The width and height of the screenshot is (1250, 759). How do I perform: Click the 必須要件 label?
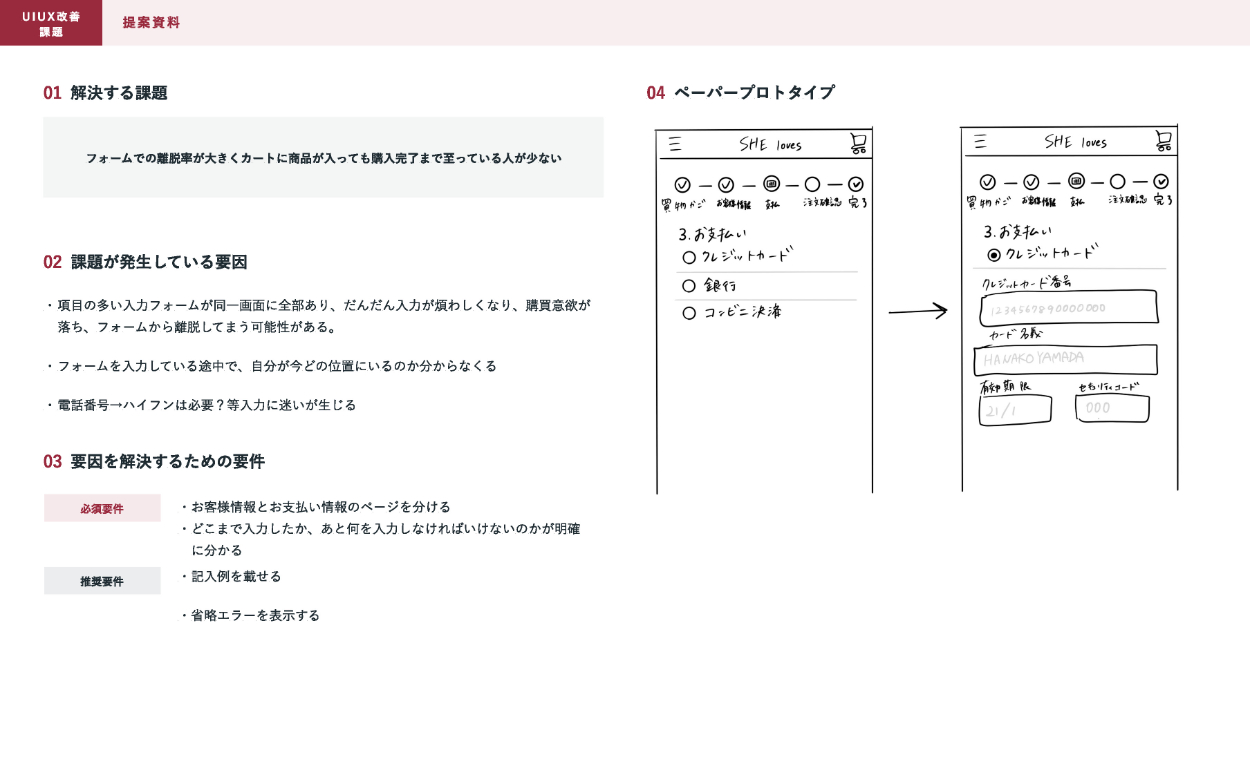coord(102,508)
